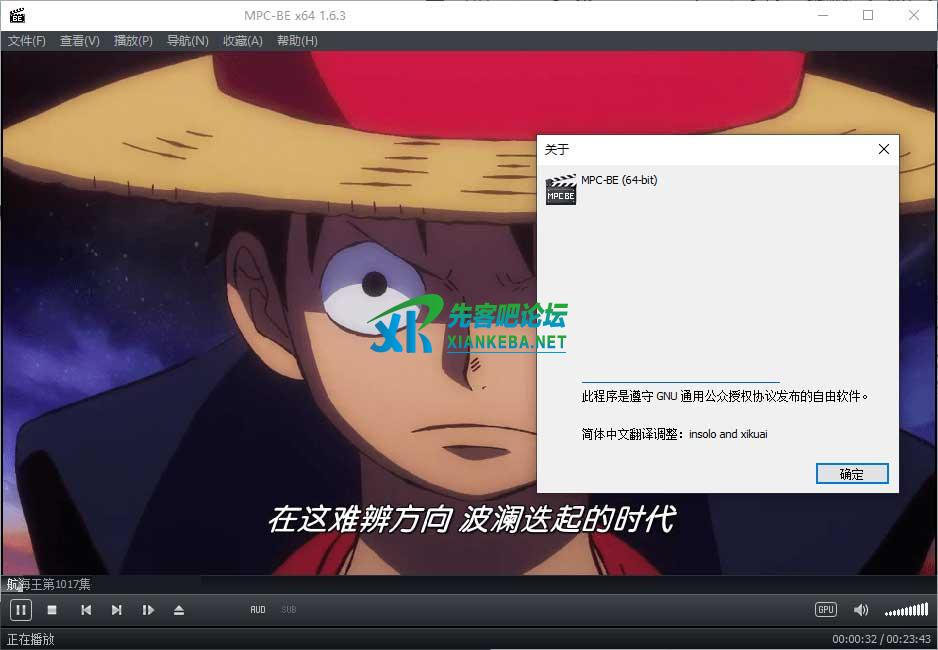
Task: Open the 查看(V) menu
Action: click(80, 41)
